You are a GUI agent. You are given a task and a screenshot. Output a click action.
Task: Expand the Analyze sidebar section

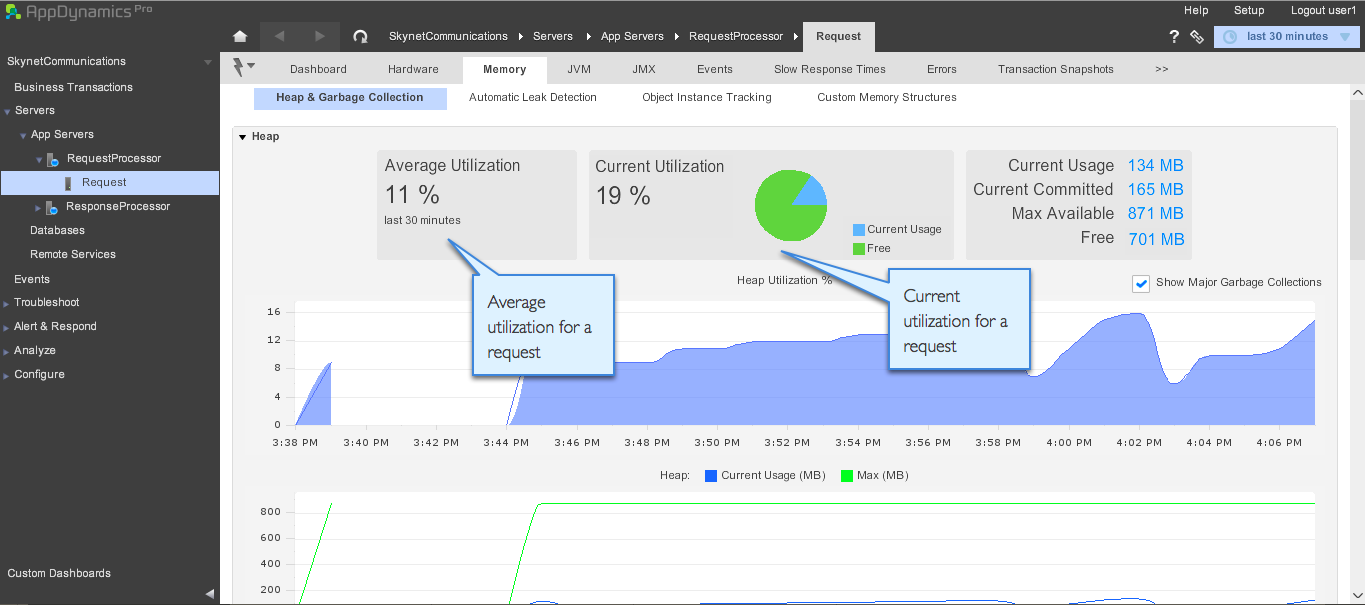click(7, 351)
